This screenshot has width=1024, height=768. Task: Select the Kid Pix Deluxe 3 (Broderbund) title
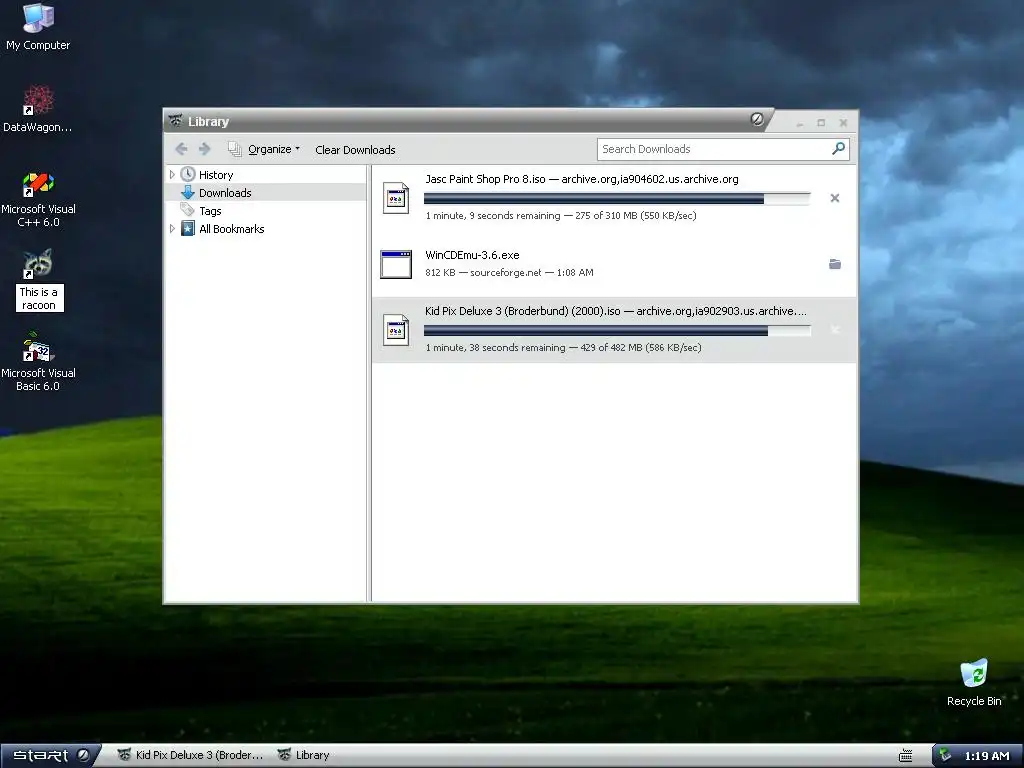tap(522, 311)
